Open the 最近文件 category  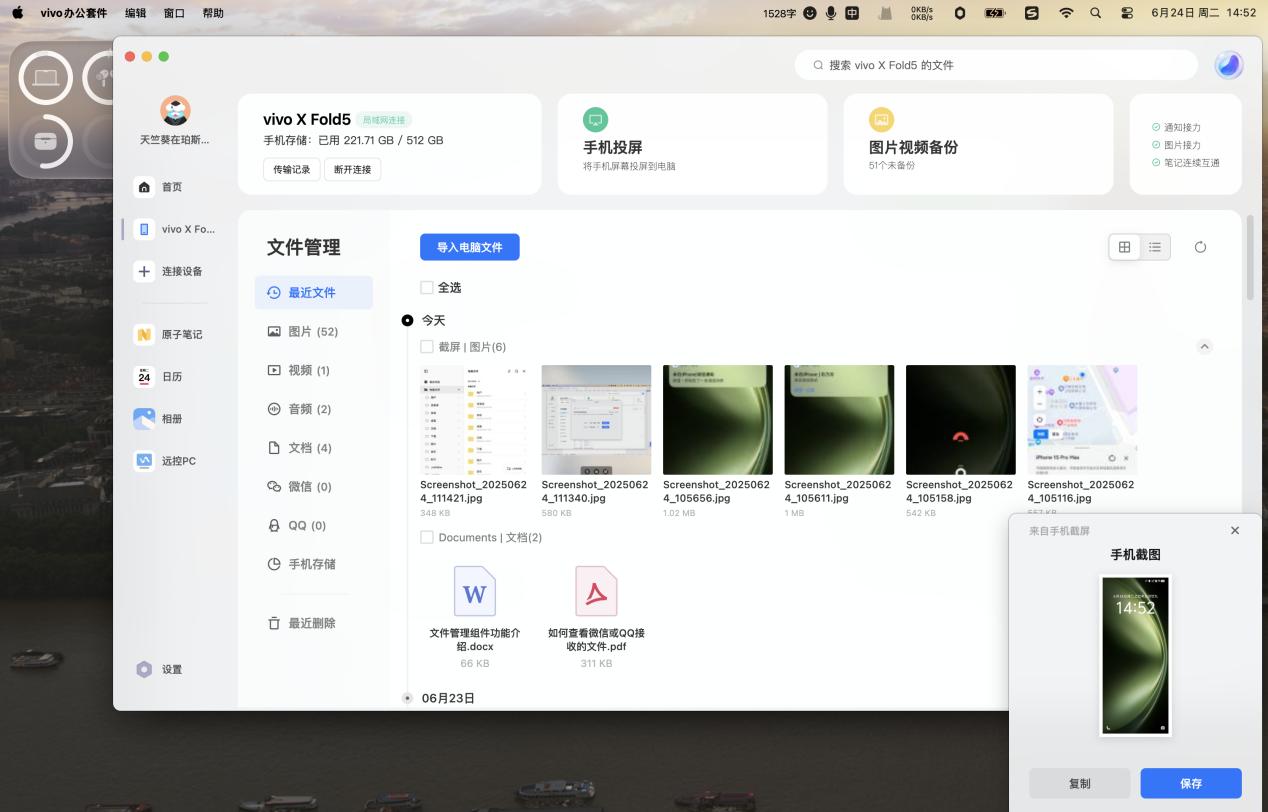(x=313, y=292)
